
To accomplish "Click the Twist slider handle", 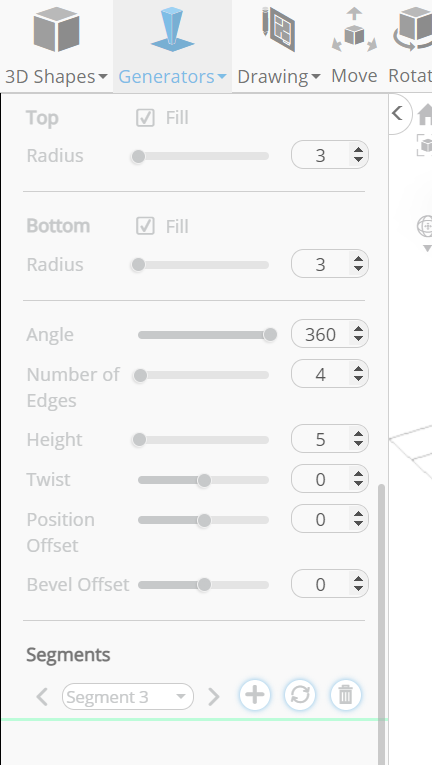I will 204,480.
